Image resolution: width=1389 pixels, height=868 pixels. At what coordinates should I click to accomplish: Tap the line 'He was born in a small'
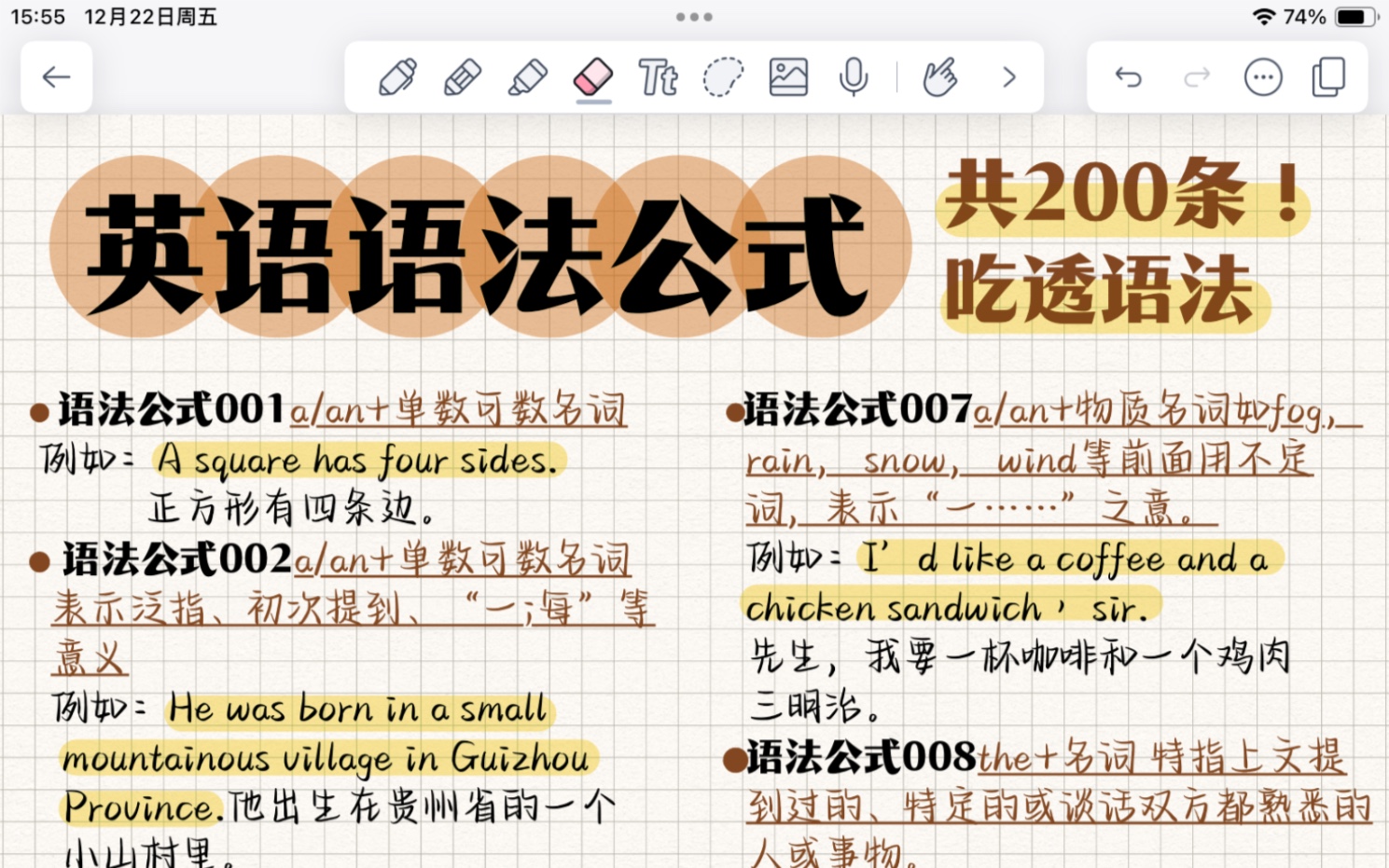pyautogui.click(x=359, y=710)
